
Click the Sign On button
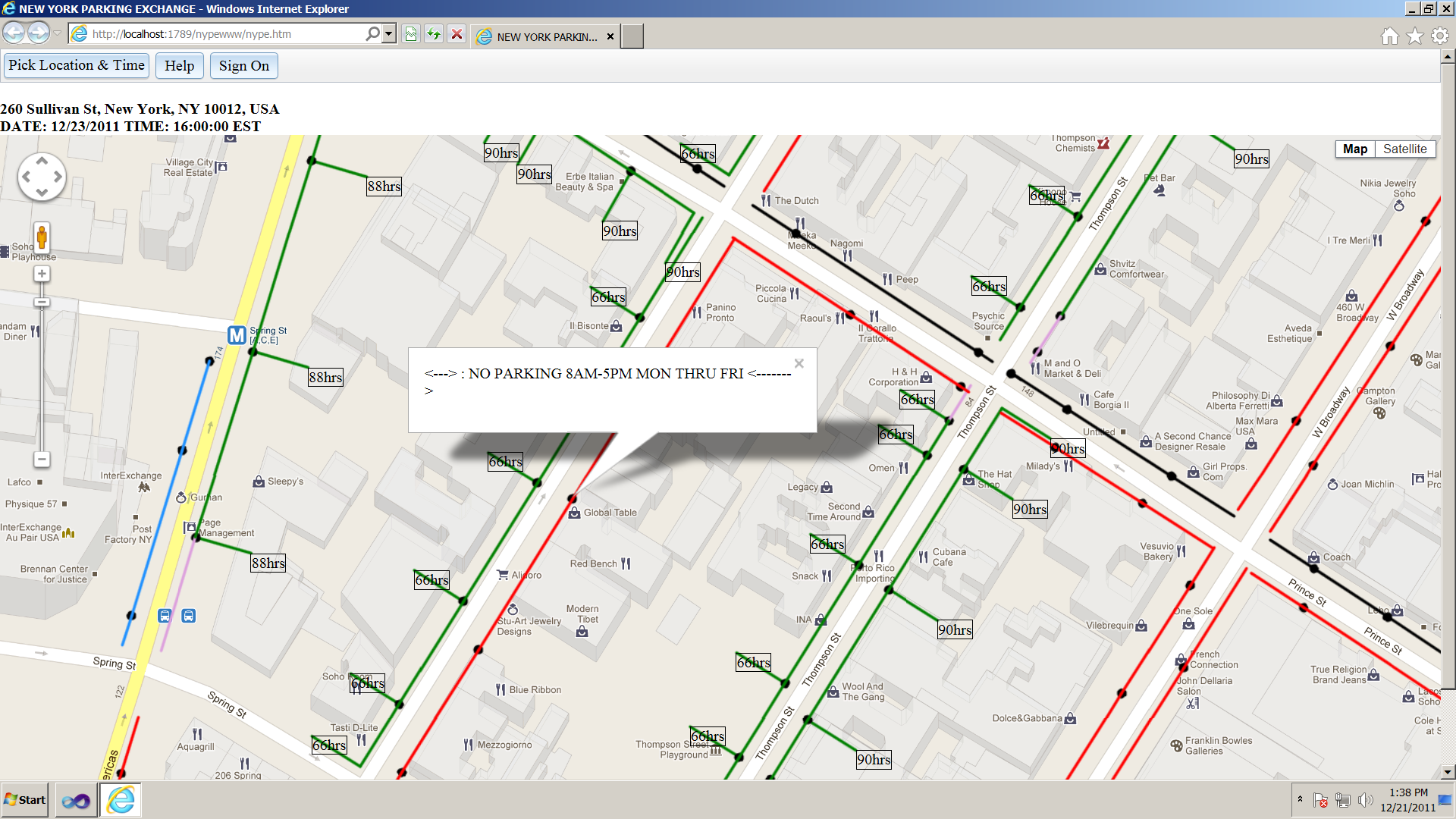[x=243, y=66]
